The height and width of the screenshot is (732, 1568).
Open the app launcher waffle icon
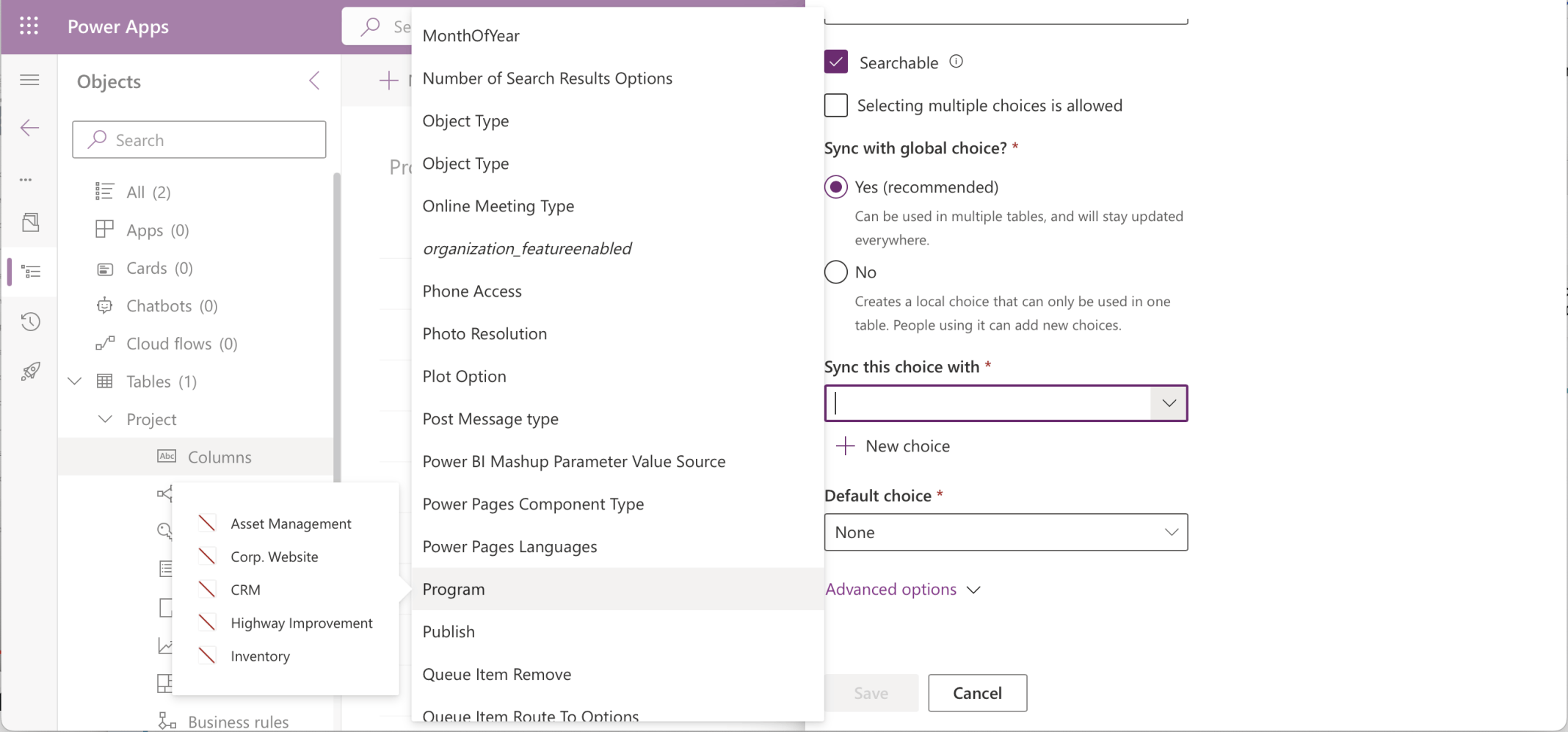(x=29, y=26)
